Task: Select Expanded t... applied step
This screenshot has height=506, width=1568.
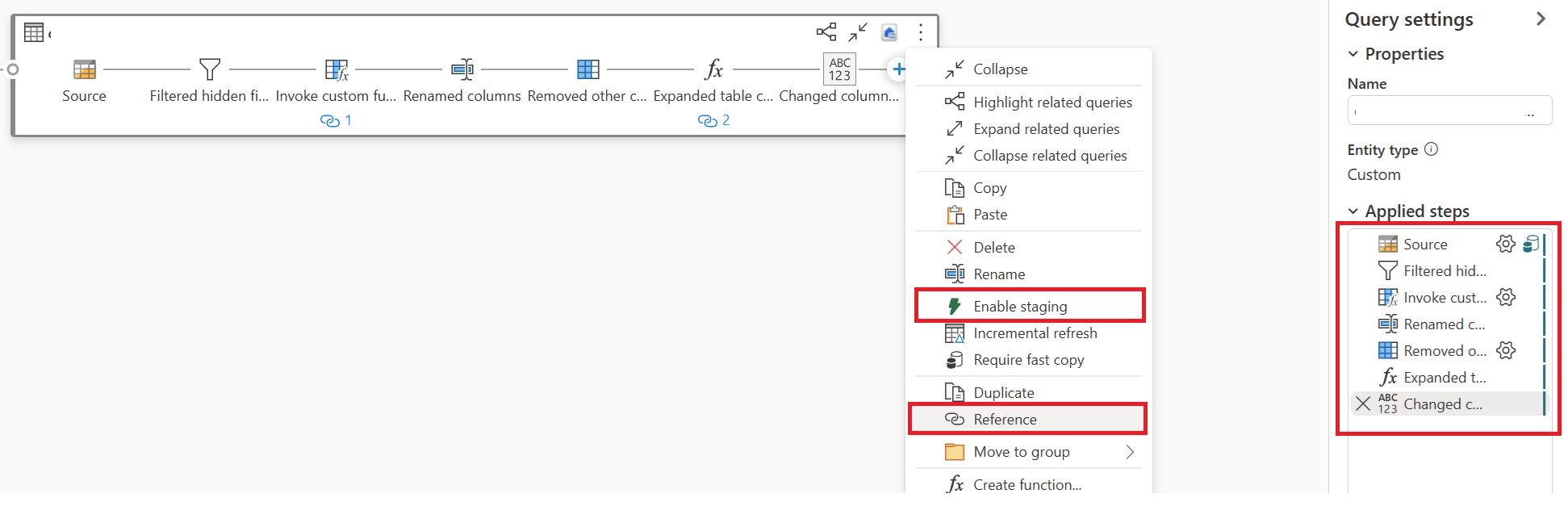Action: pos(1445,378)
